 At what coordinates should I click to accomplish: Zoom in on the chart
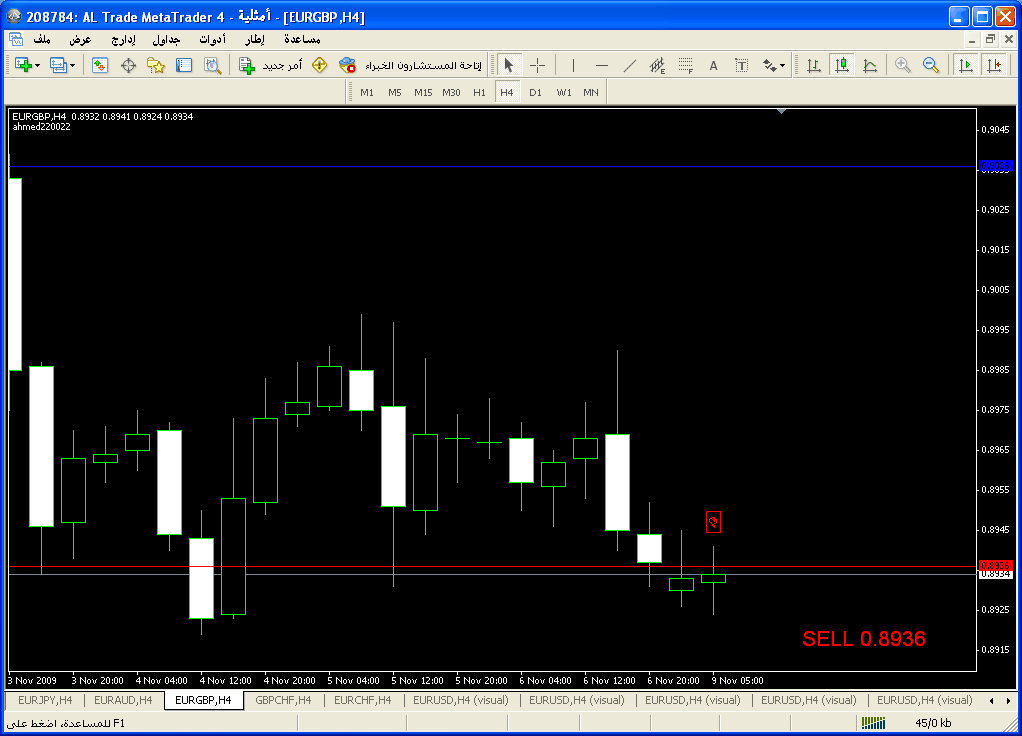coord(903,65)
